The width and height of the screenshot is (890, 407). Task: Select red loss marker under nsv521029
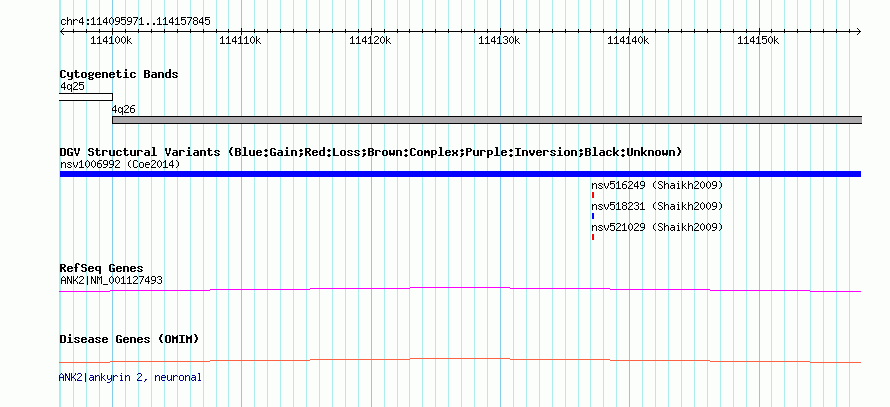(593, 237)
